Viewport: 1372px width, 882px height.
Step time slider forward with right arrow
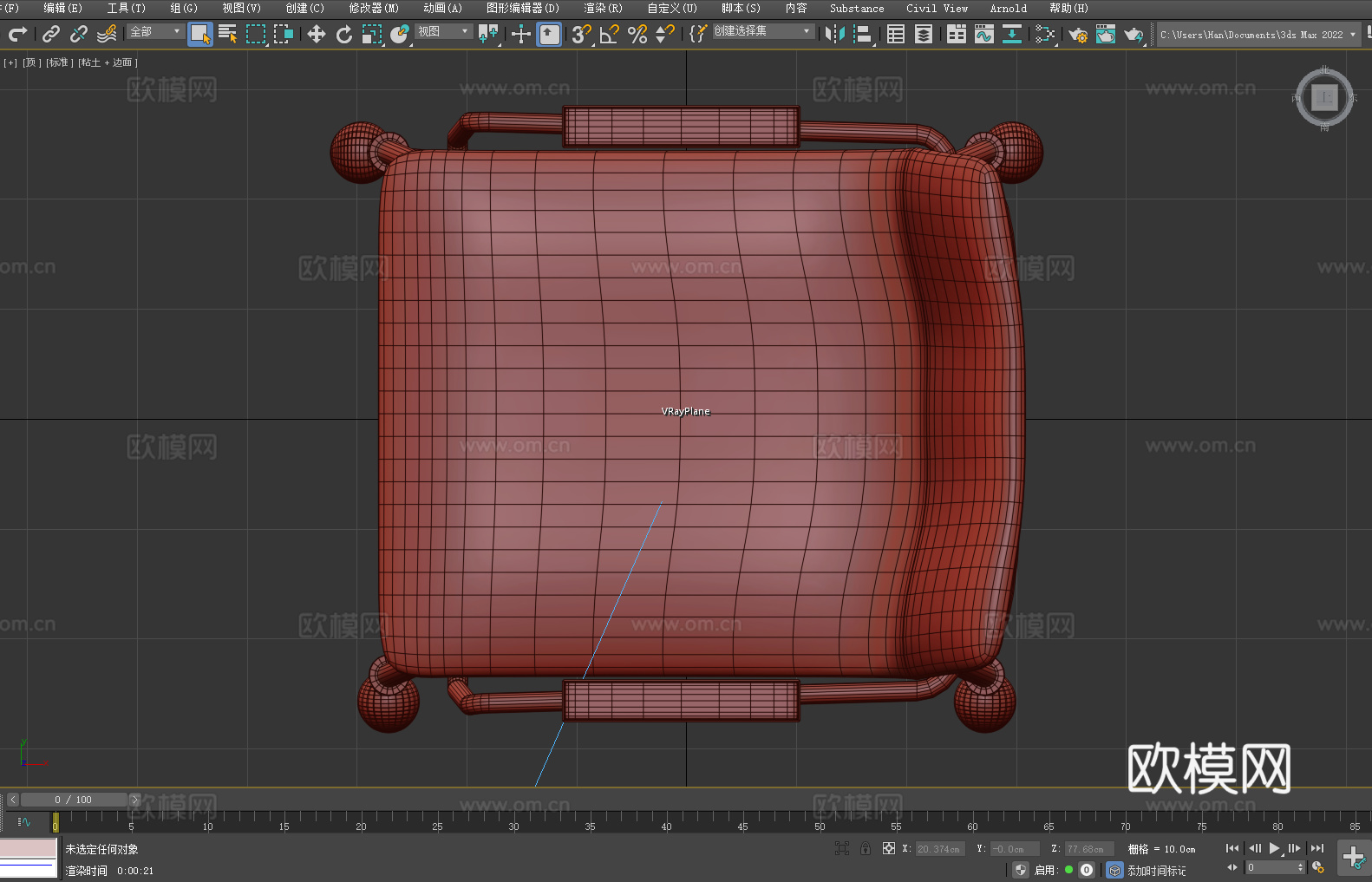(x=134, y=800)
